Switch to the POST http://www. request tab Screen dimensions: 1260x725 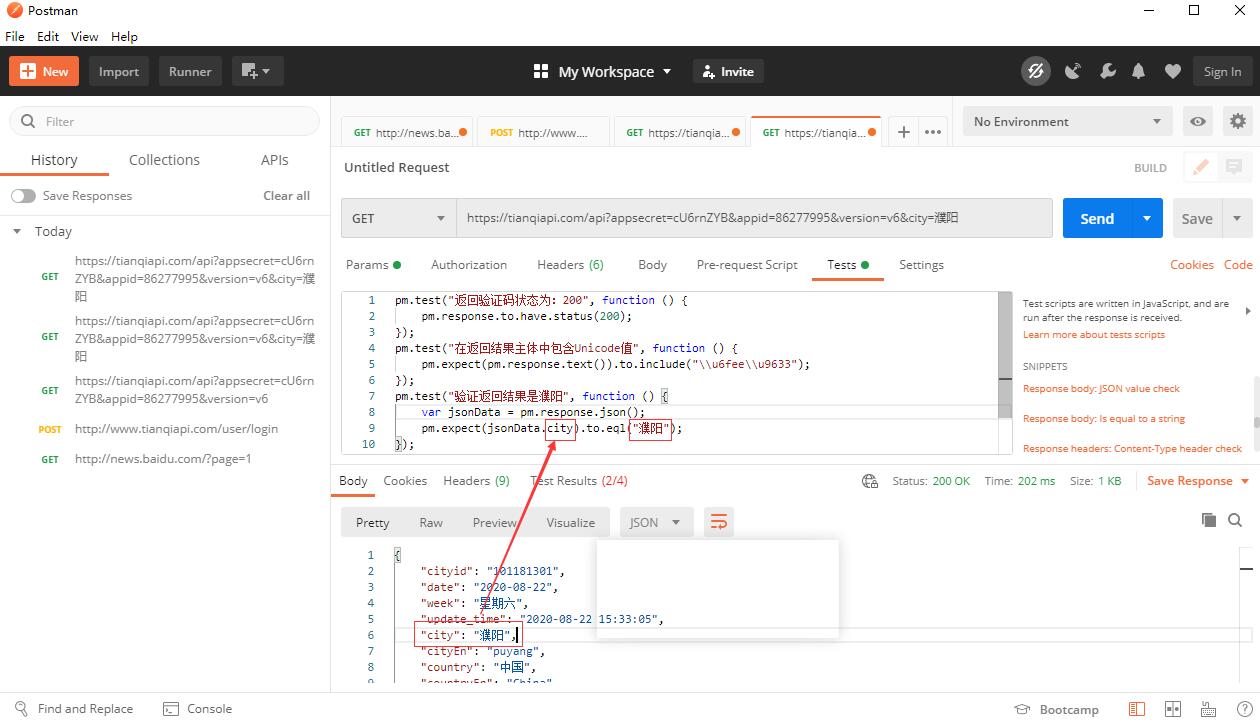pyautogui.click(x=543, y=132)
